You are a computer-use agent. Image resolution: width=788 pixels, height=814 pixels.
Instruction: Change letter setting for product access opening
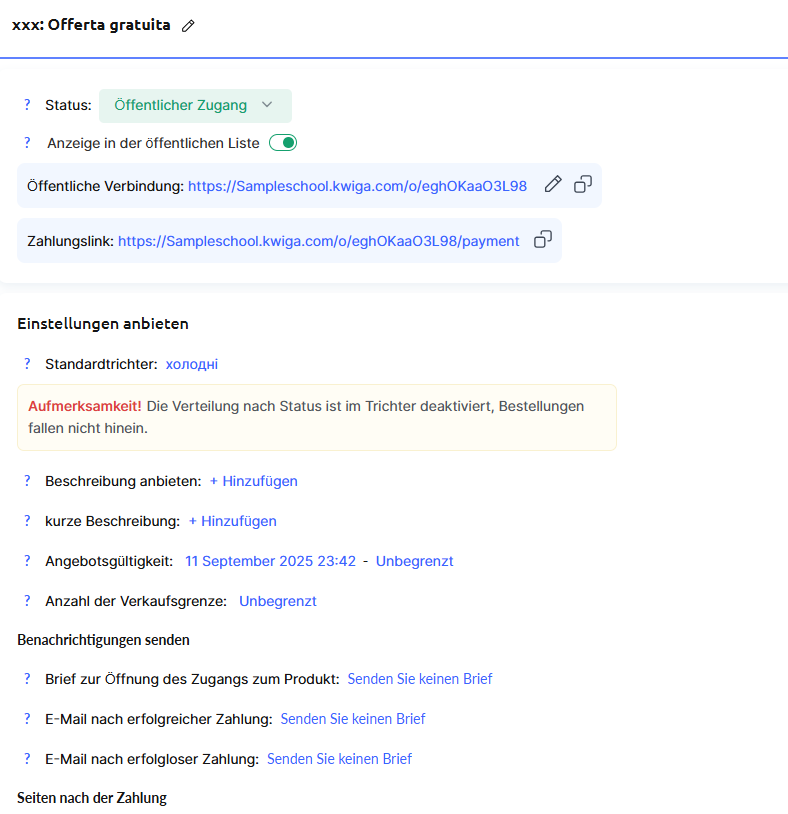click(419, 679)
